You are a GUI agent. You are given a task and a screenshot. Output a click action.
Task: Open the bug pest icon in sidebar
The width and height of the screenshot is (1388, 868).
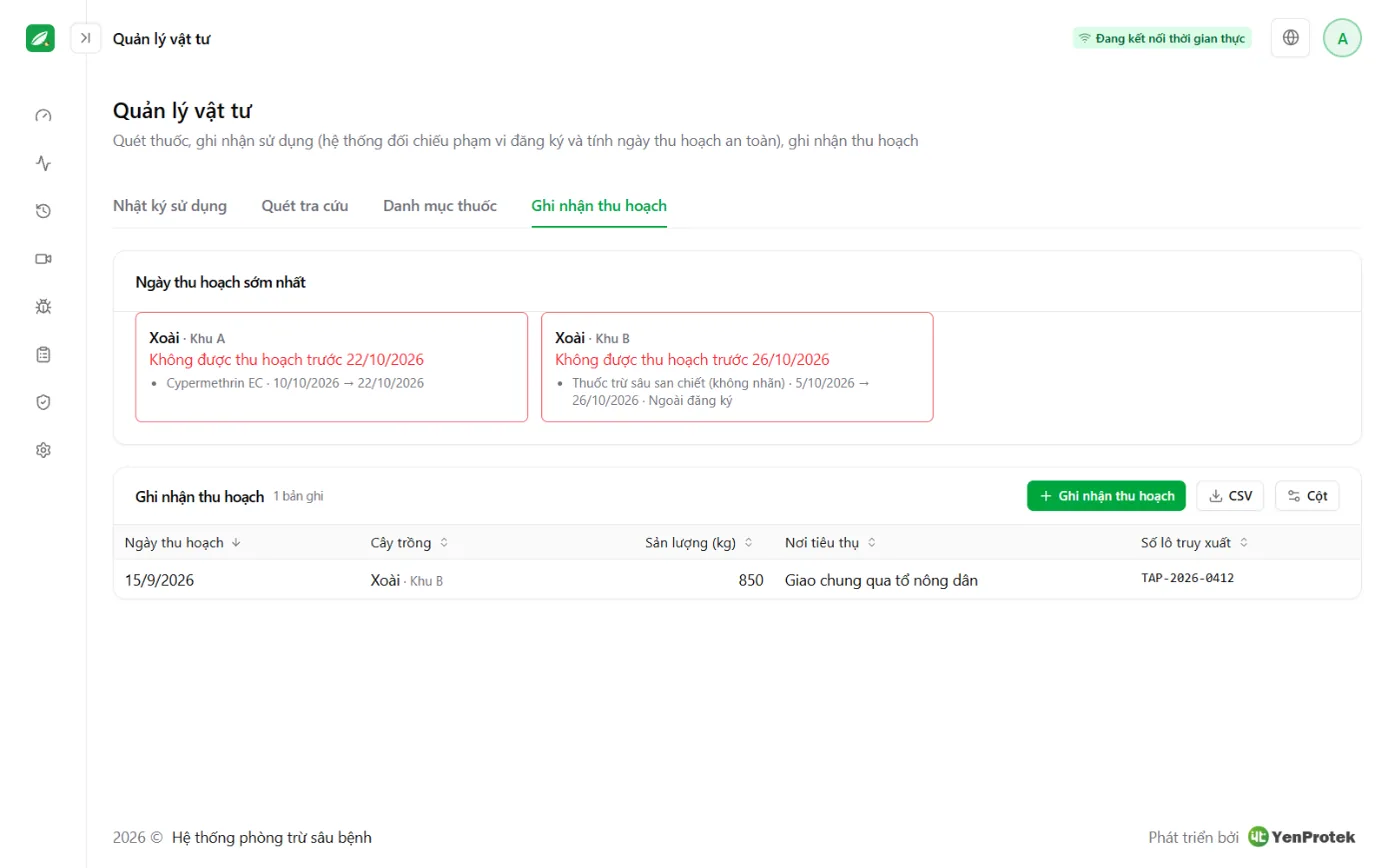pos(43,307)
